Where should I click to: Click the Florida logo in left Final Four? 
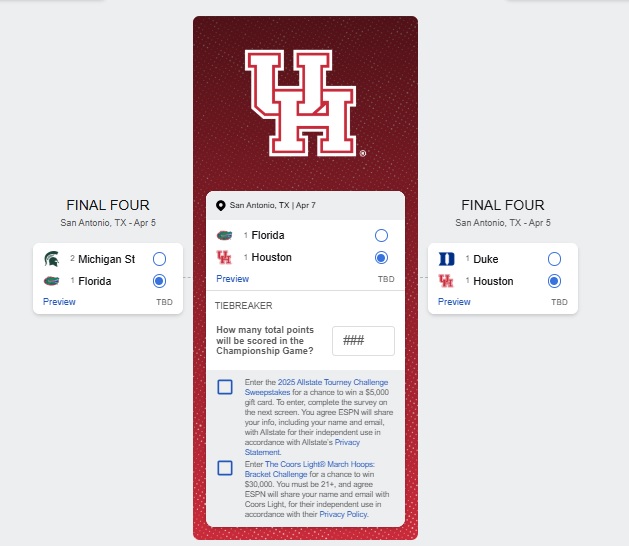(51, 281)
